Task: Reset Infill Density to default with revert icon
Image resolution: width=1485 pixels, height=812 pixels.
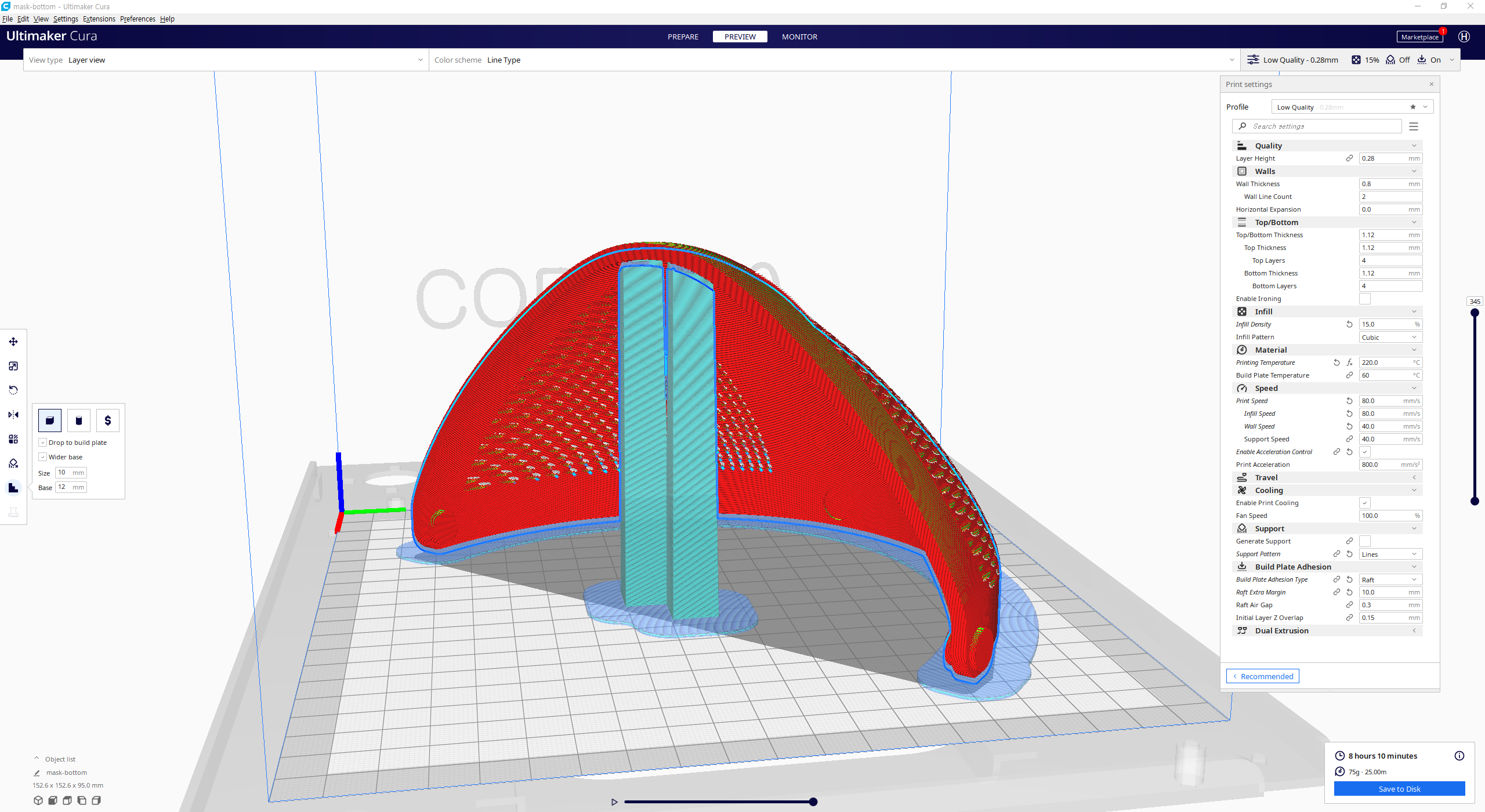Action: click(1349, 325)
